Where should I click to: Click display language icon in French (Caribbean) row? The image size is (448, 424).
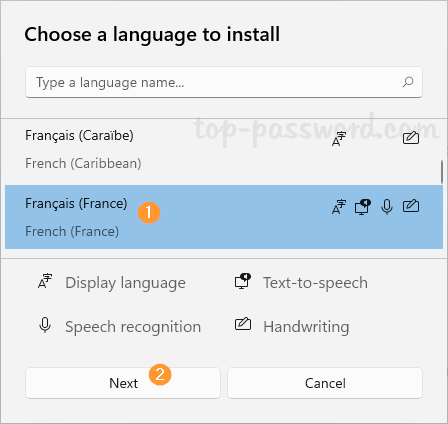[339, 139]
